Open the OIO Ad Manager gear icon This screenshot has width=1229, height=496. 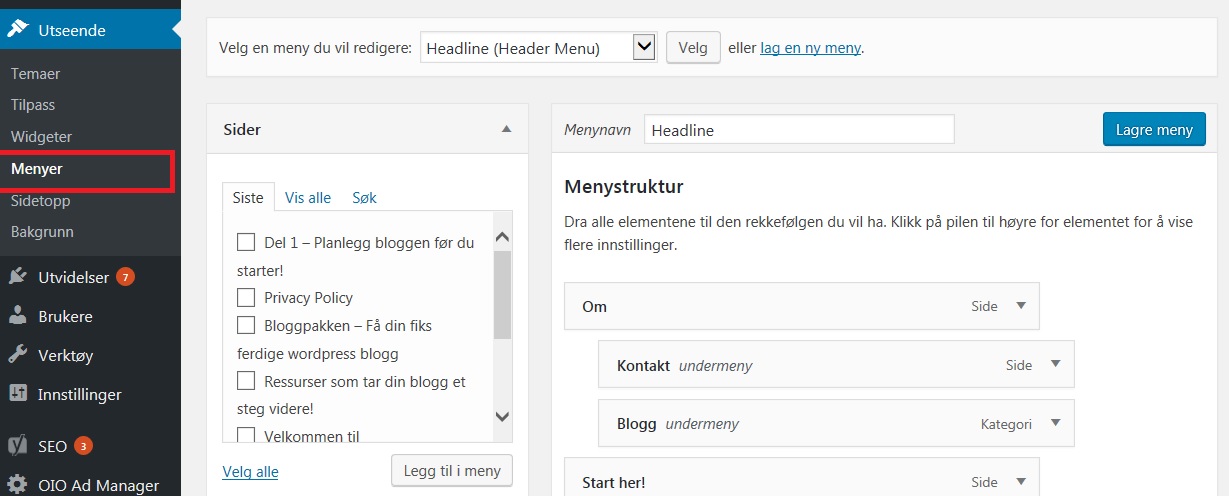pos(18,485)
